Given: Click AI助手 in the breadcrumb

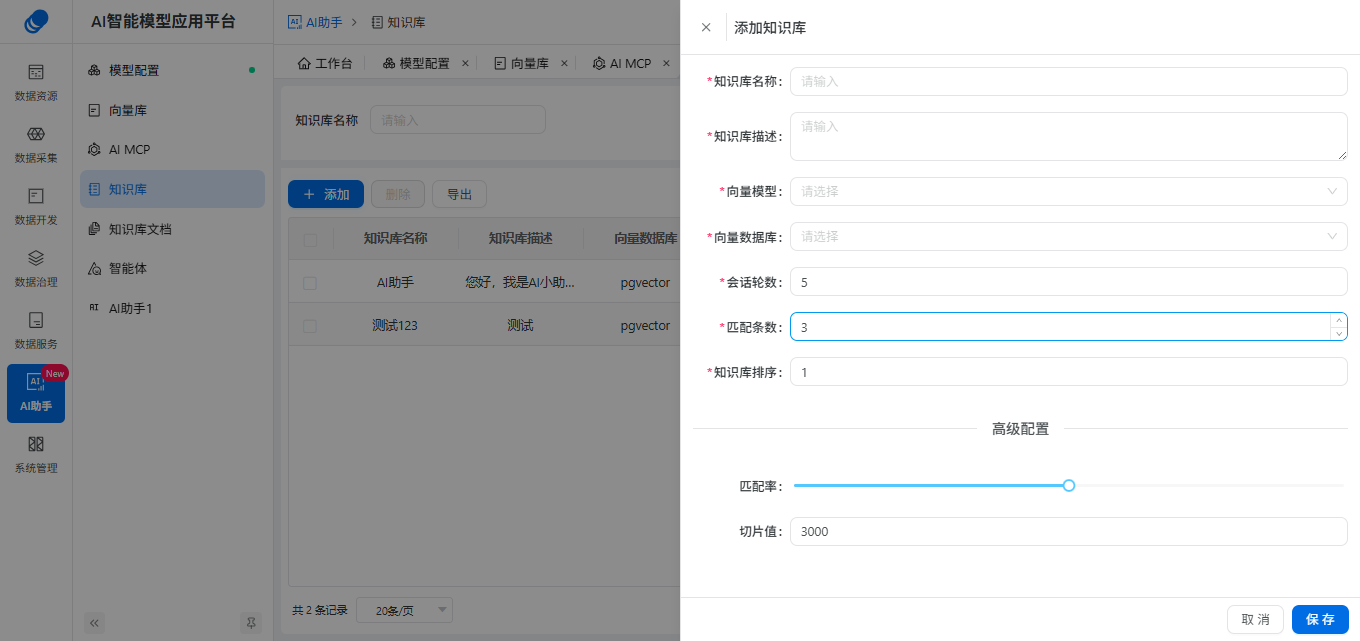Looking at the screenshot, I should 314,21.
